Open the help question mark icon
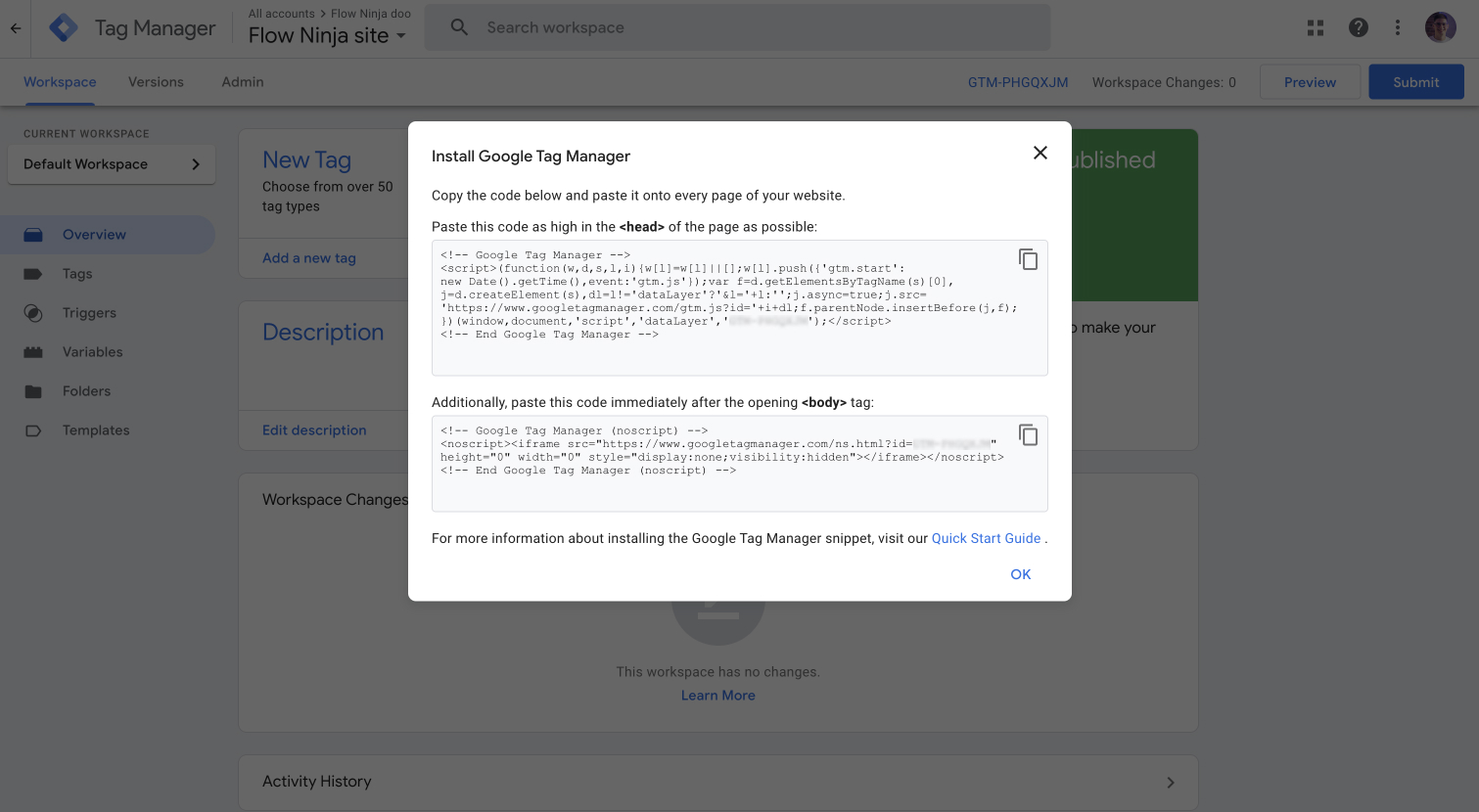This screenshot has height=812, width=1479. click(x=1359, y=28)
